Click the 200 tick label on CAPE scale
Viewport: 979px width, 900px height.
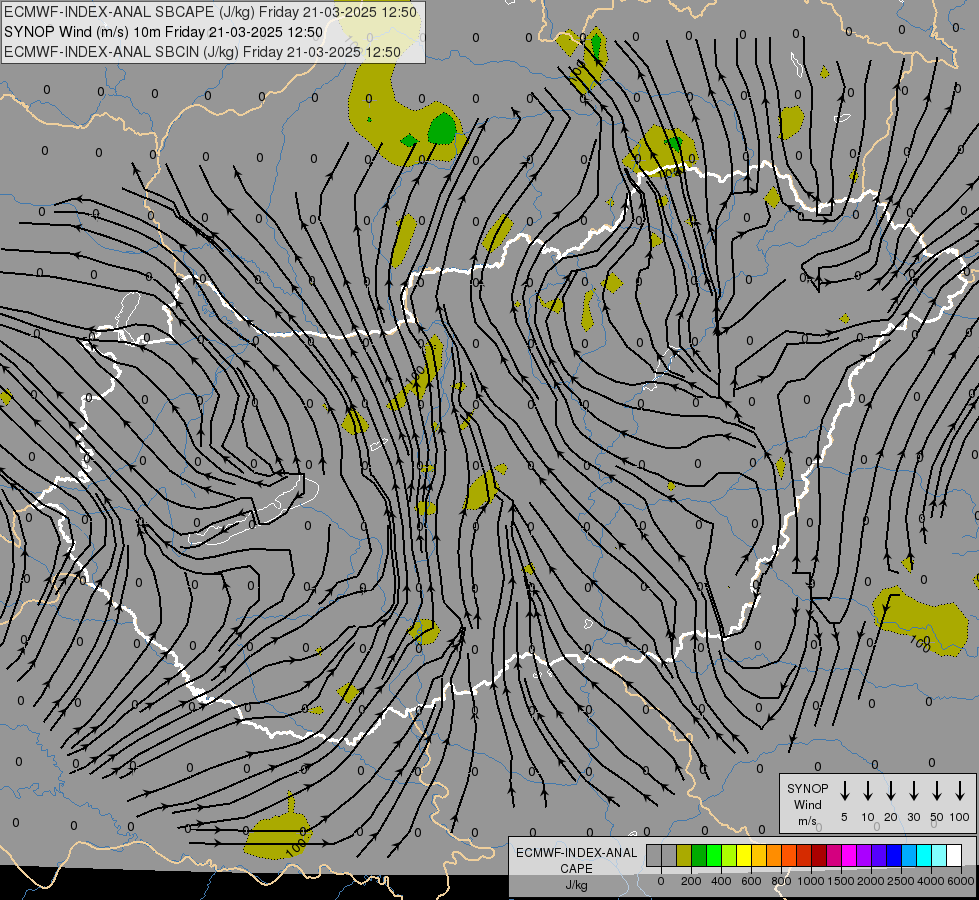pos(691,881)
